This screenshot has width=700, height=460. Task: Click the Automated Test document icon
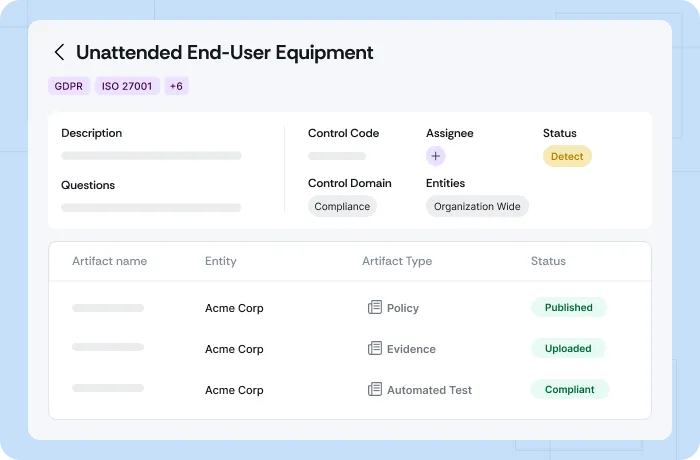pyautogui.click(x=375, y=390)
